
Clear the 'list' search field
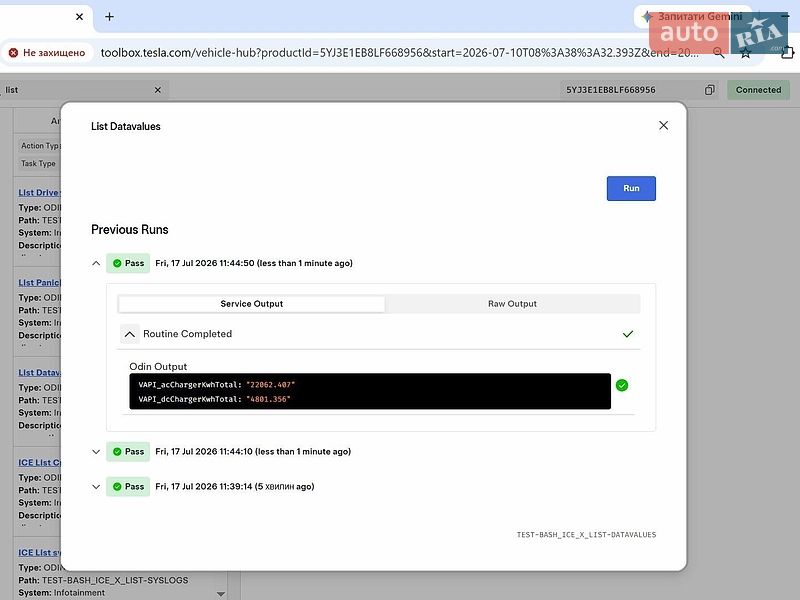point(158,90)
